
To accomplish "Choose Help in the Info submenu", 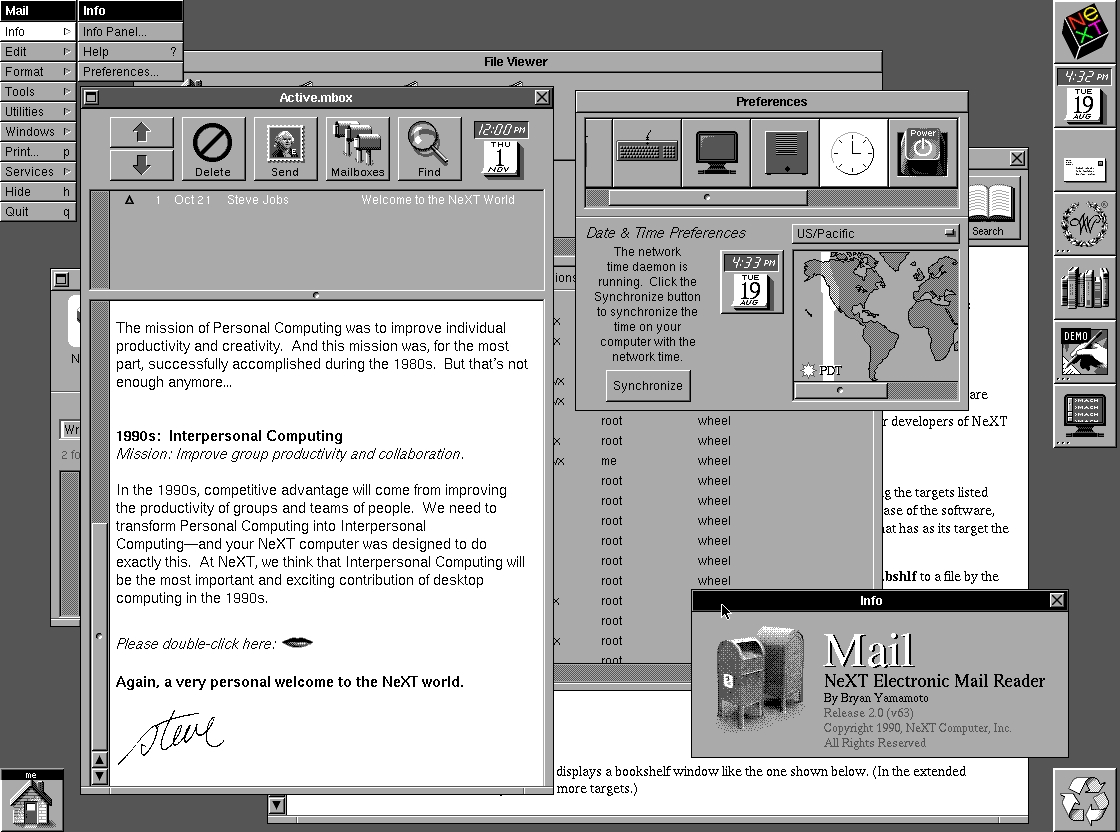I will pyautogui.click(x=130, y=51).
